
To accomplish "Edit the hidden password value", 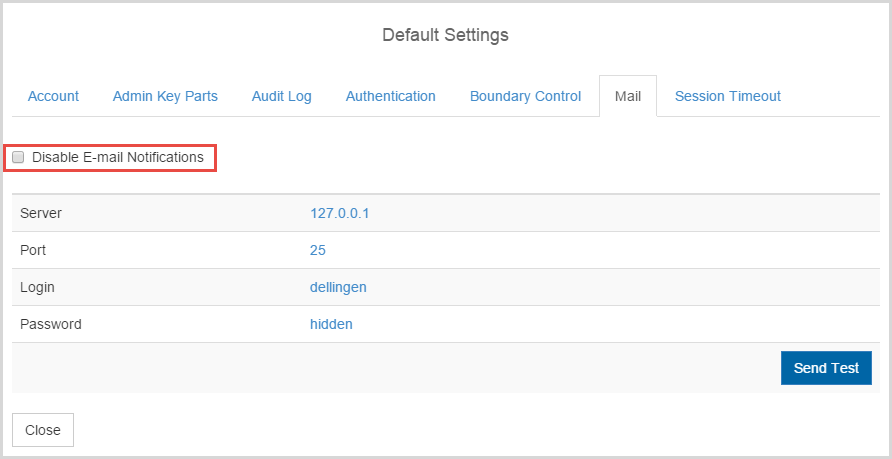I will tap(331, 324).
